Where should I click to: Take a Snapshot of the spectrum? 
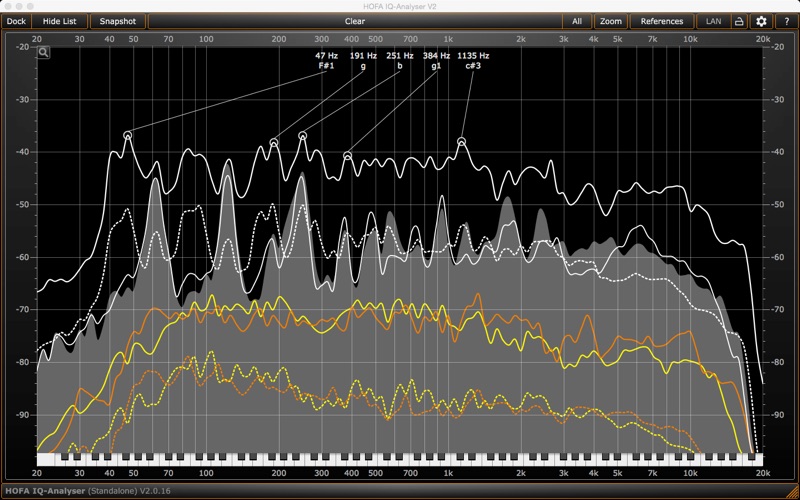[118, 21]
